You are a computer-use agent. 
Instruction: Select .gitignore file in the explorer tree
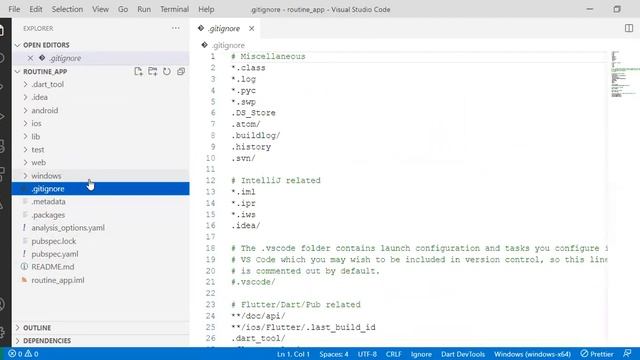(100, 189)
